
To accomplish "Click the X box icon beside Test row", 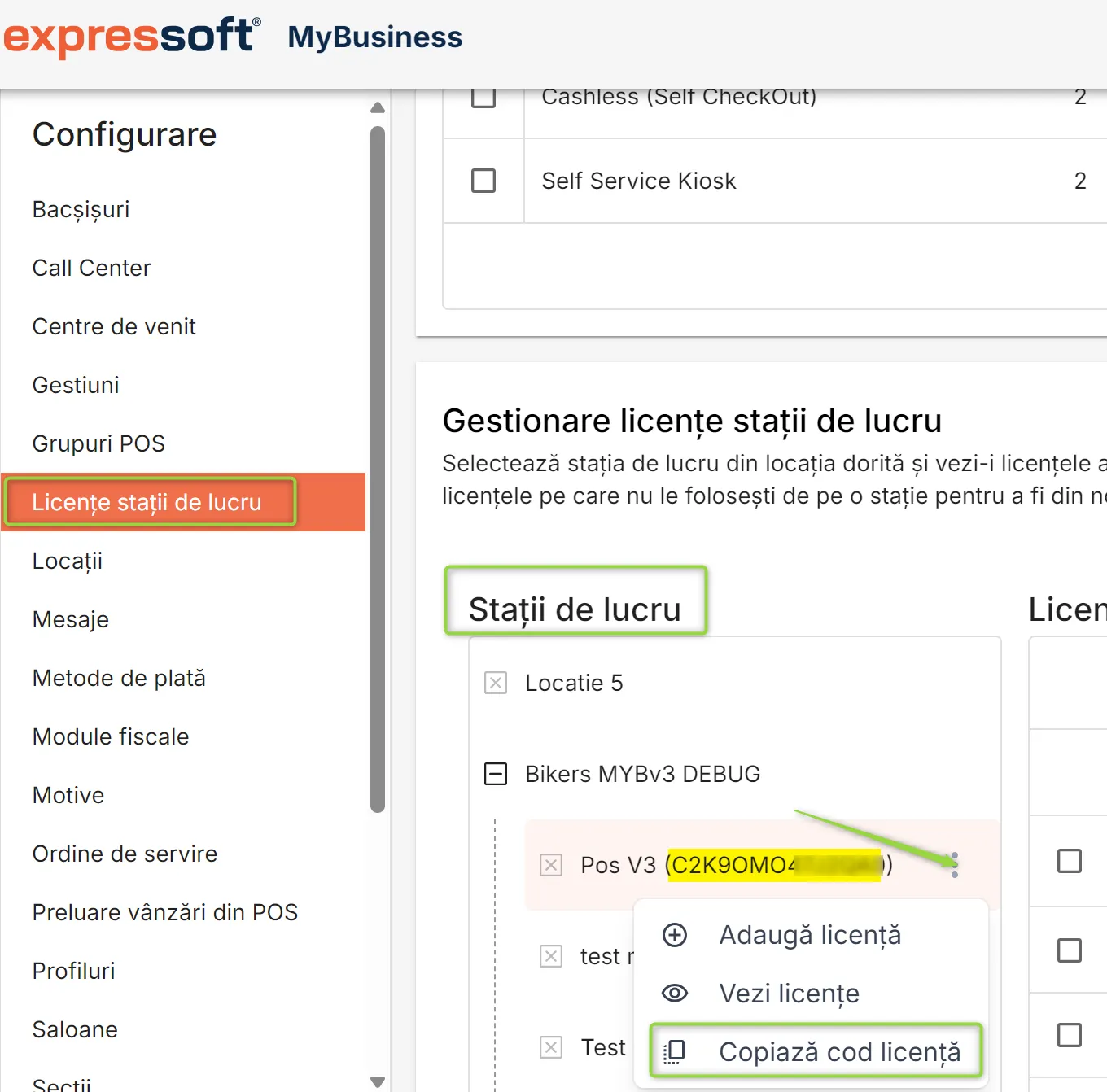I will [x=551, y=1047].
